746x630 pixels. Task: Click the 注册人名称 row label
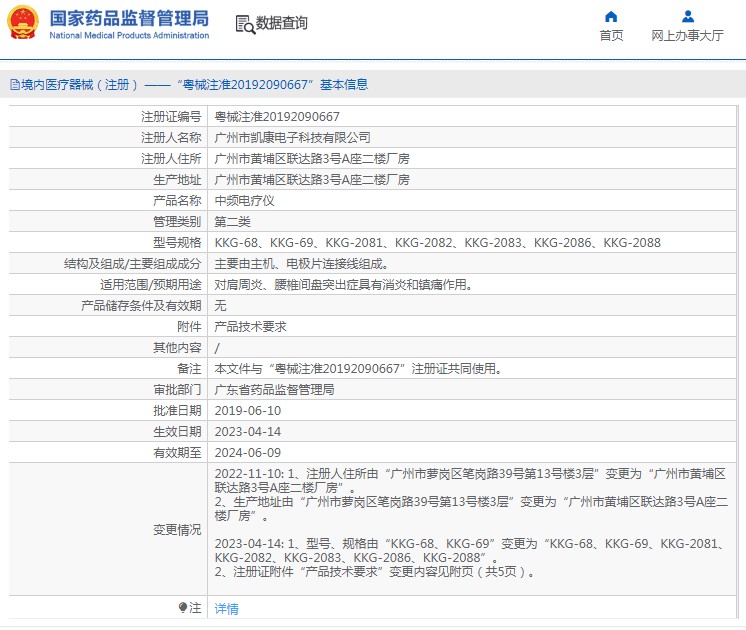(x=171, y=138)
